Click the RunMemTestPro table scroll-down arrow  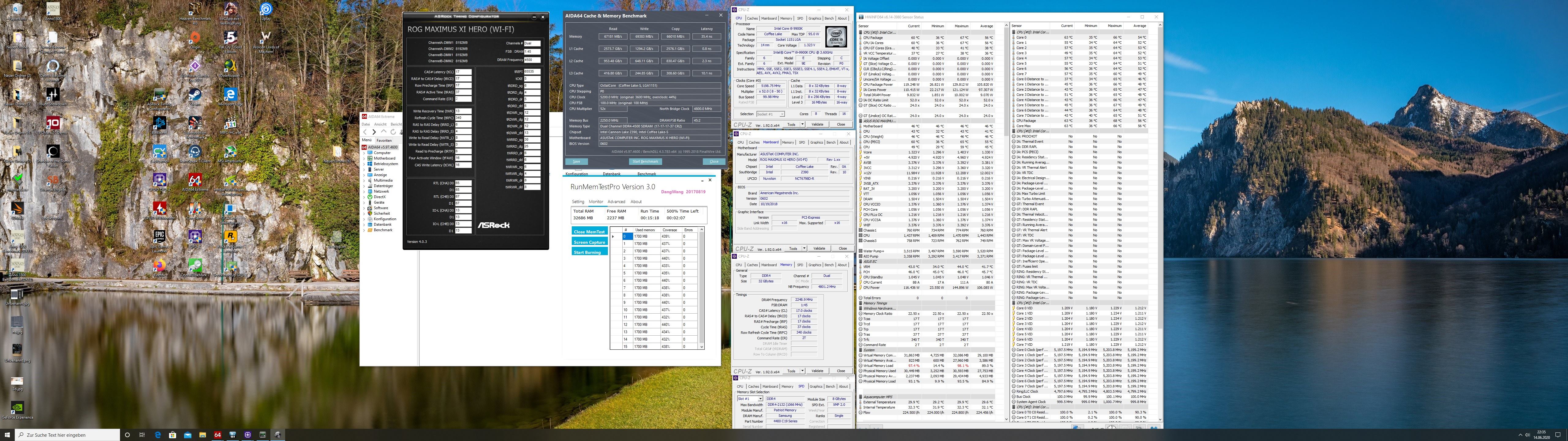click(702, 347)
